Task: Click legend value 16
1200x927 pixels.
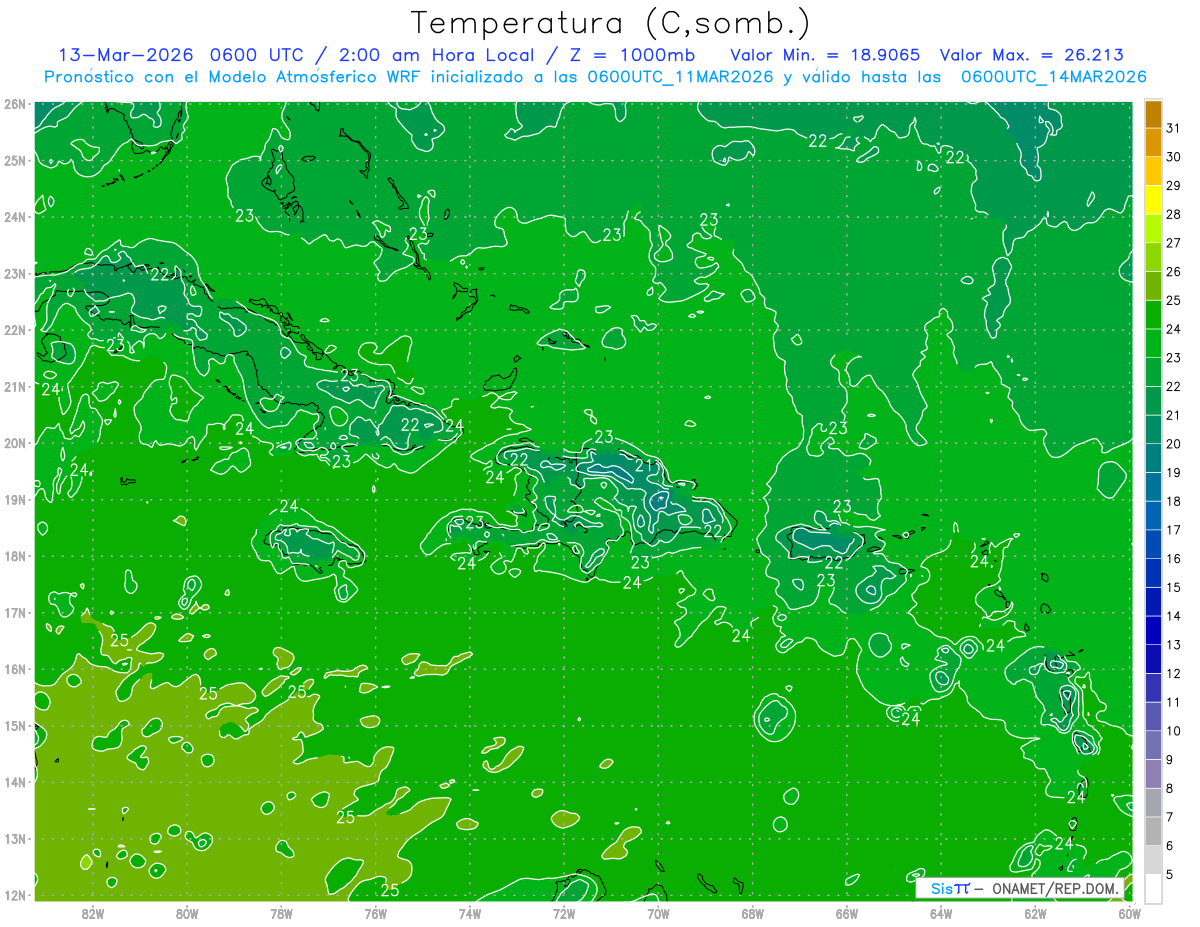Action: (x=1174, y=559)
